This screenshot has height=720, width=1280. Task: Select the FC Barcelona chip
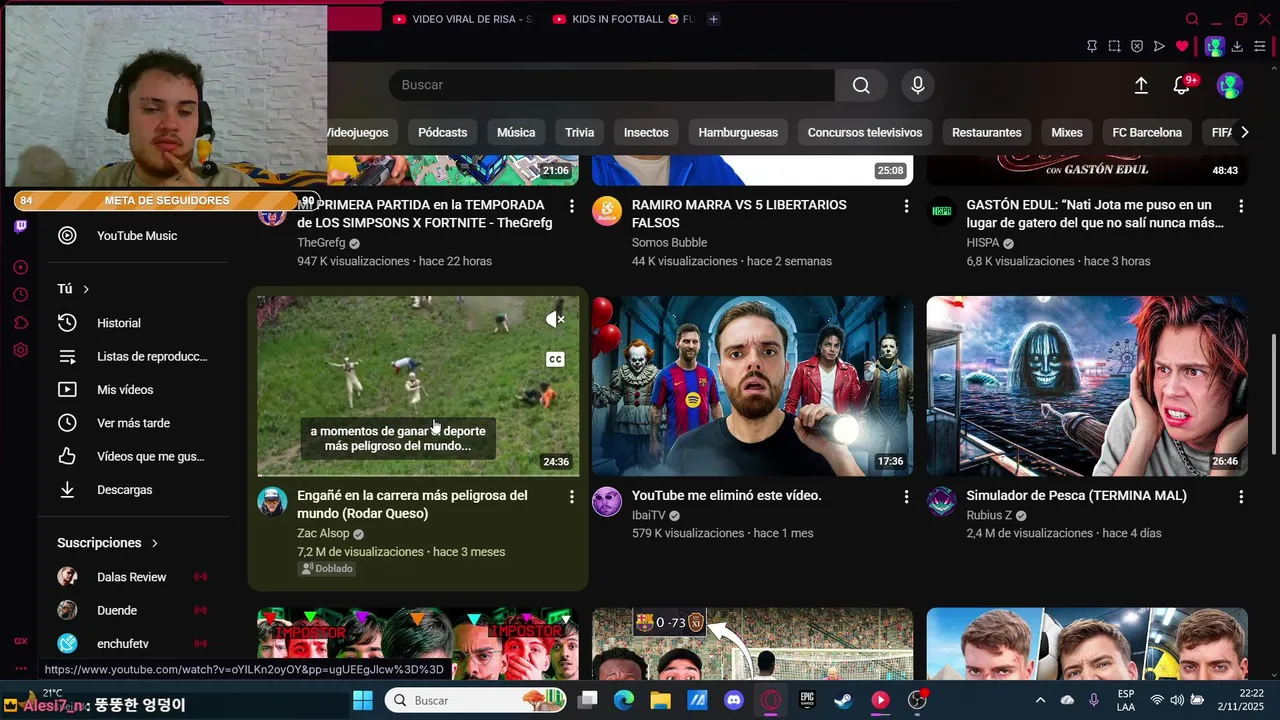(1147, 132)
